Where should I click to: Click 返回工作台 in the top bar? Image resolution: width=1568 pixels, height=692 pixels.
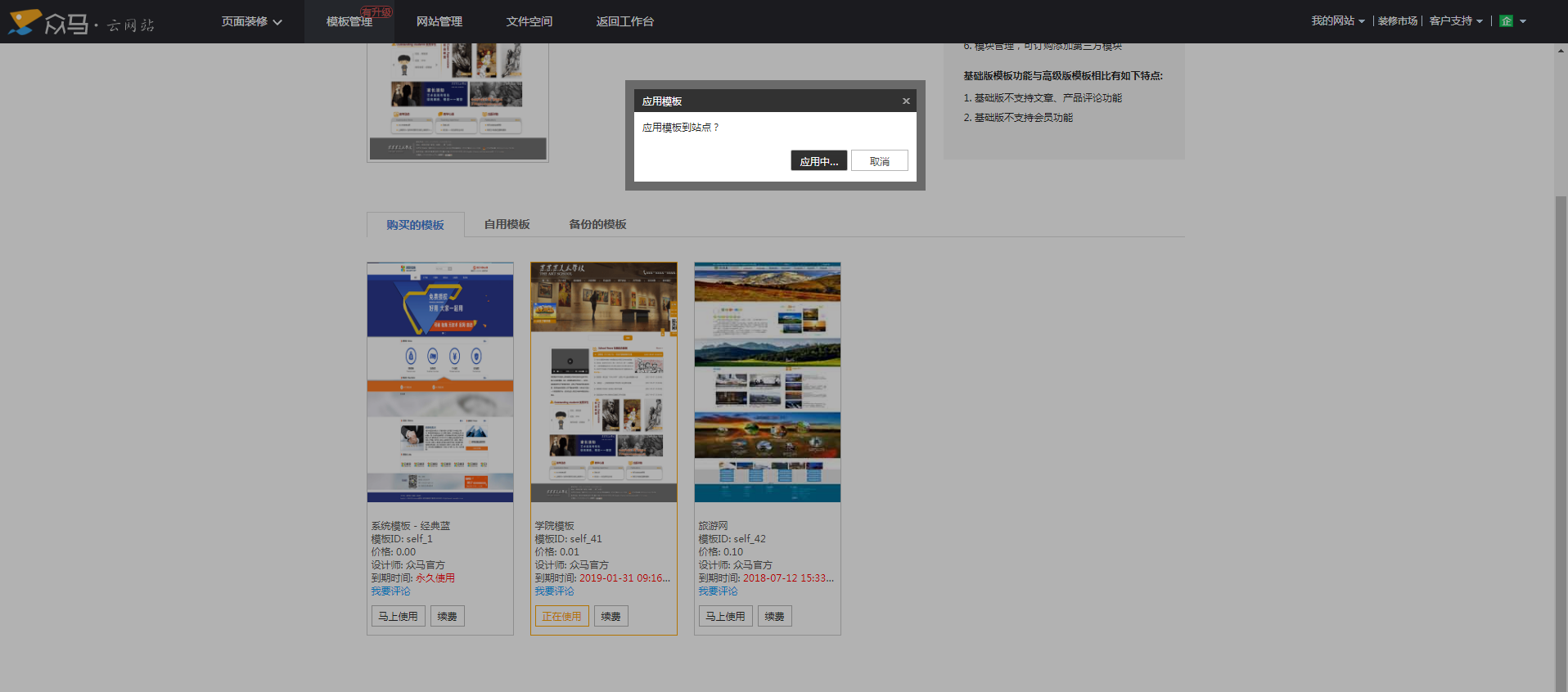pyautogui.click(x=625, y=21)
